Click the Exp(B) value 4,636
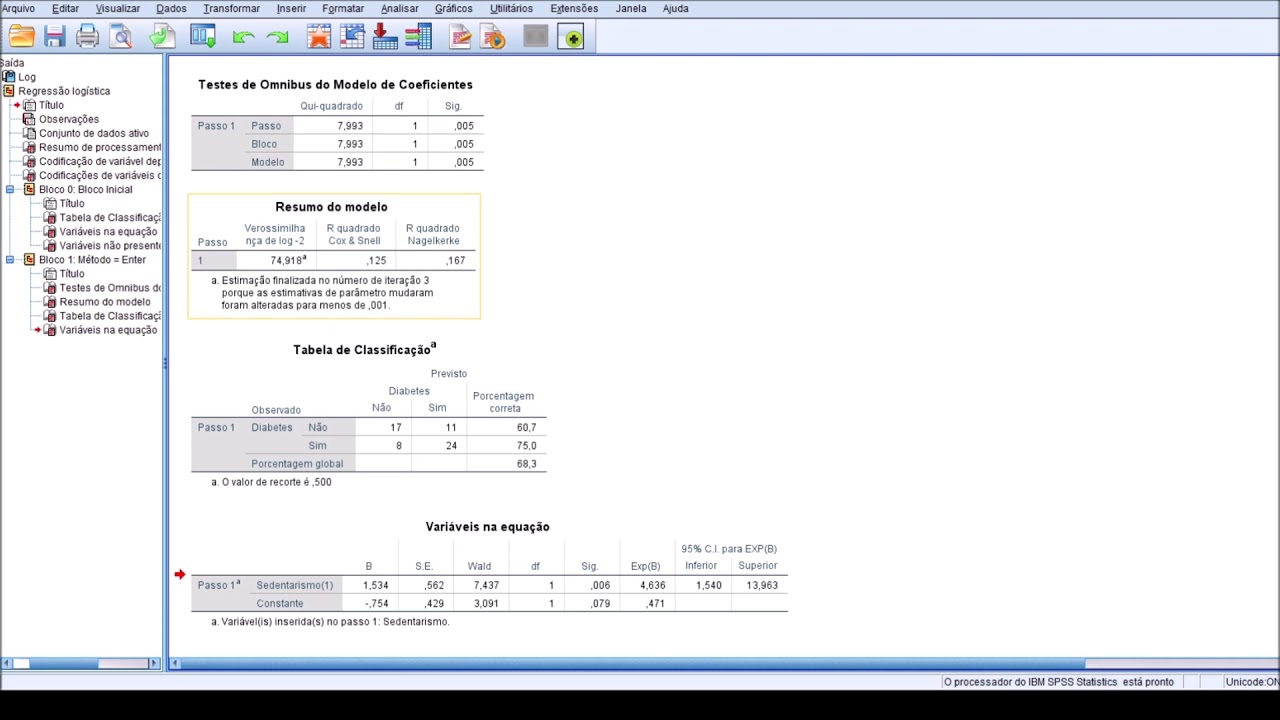 [x=652, y=585]
